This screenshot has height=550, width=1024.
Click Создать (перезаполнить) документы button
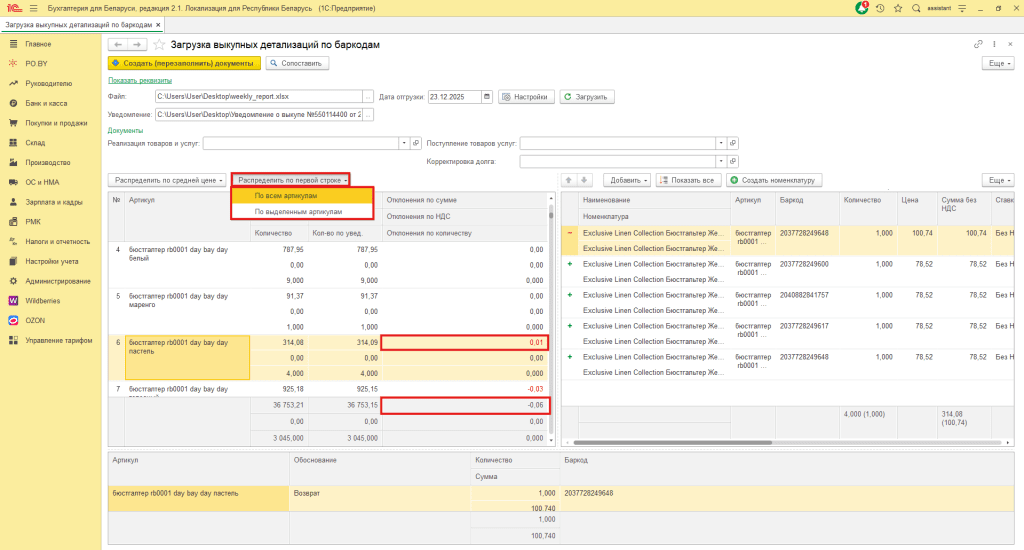184,63
